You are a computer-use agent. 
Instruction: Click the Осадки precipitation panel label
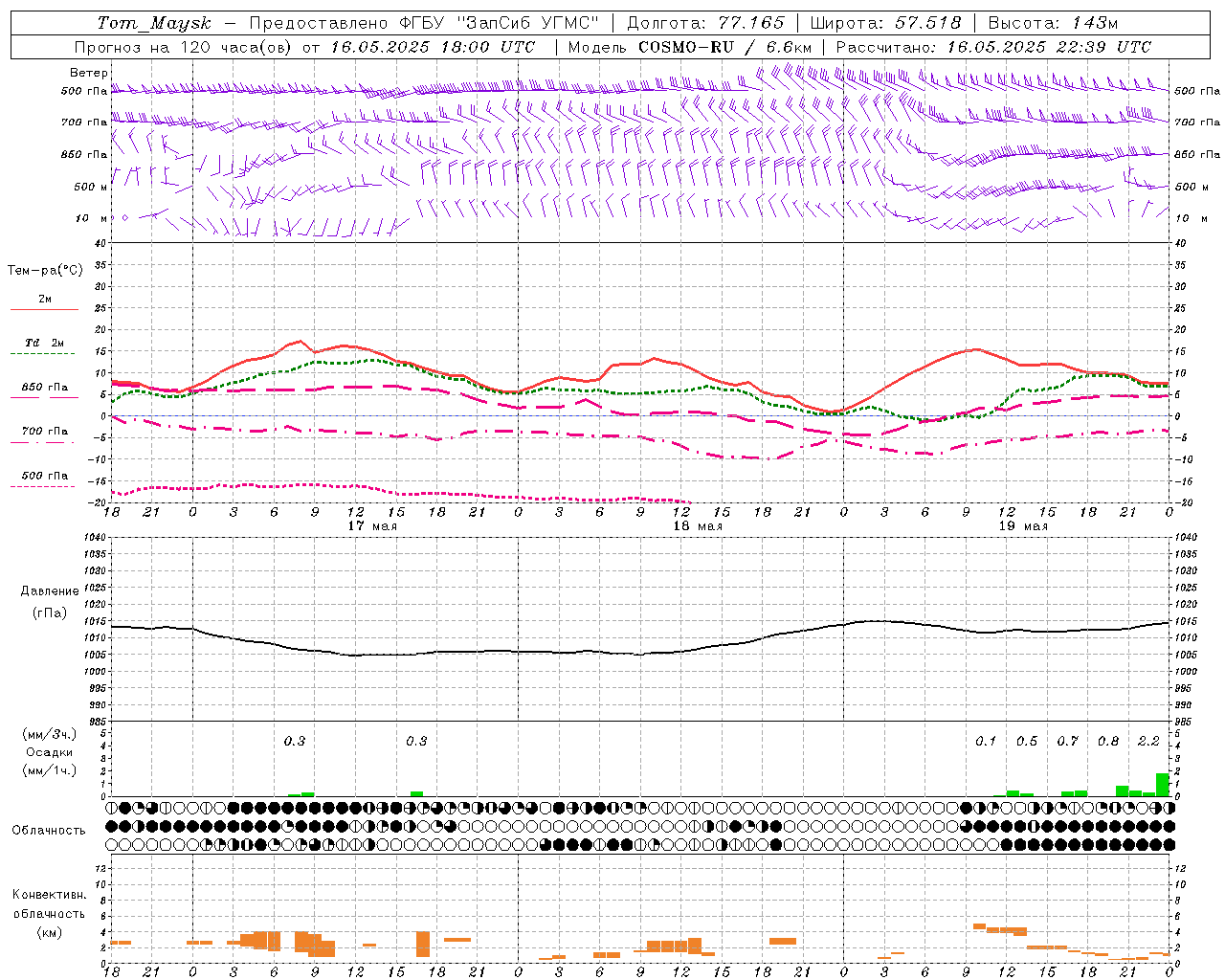[49, 752]
